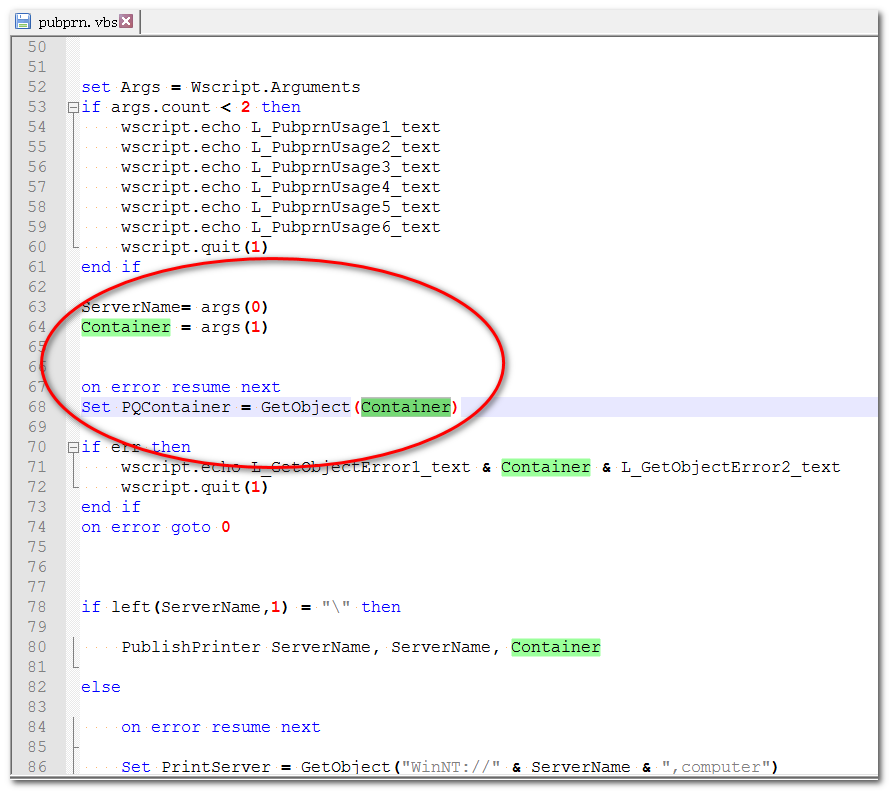The image size is (889, 791).
Task: Click 'PrintServer' on line 86
Action: 216,767
